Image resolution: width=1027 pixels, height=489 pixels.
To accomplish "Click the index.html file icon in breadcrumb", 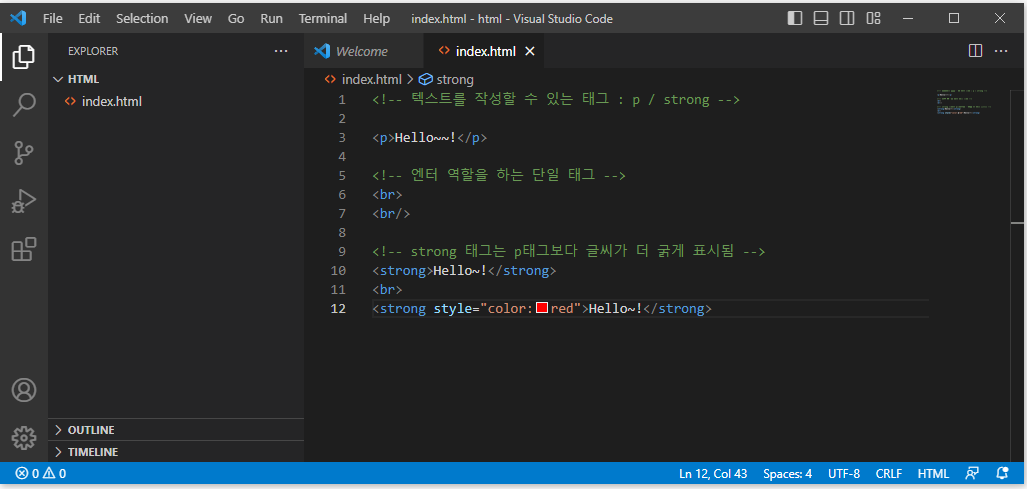I will tap(331, 80).
